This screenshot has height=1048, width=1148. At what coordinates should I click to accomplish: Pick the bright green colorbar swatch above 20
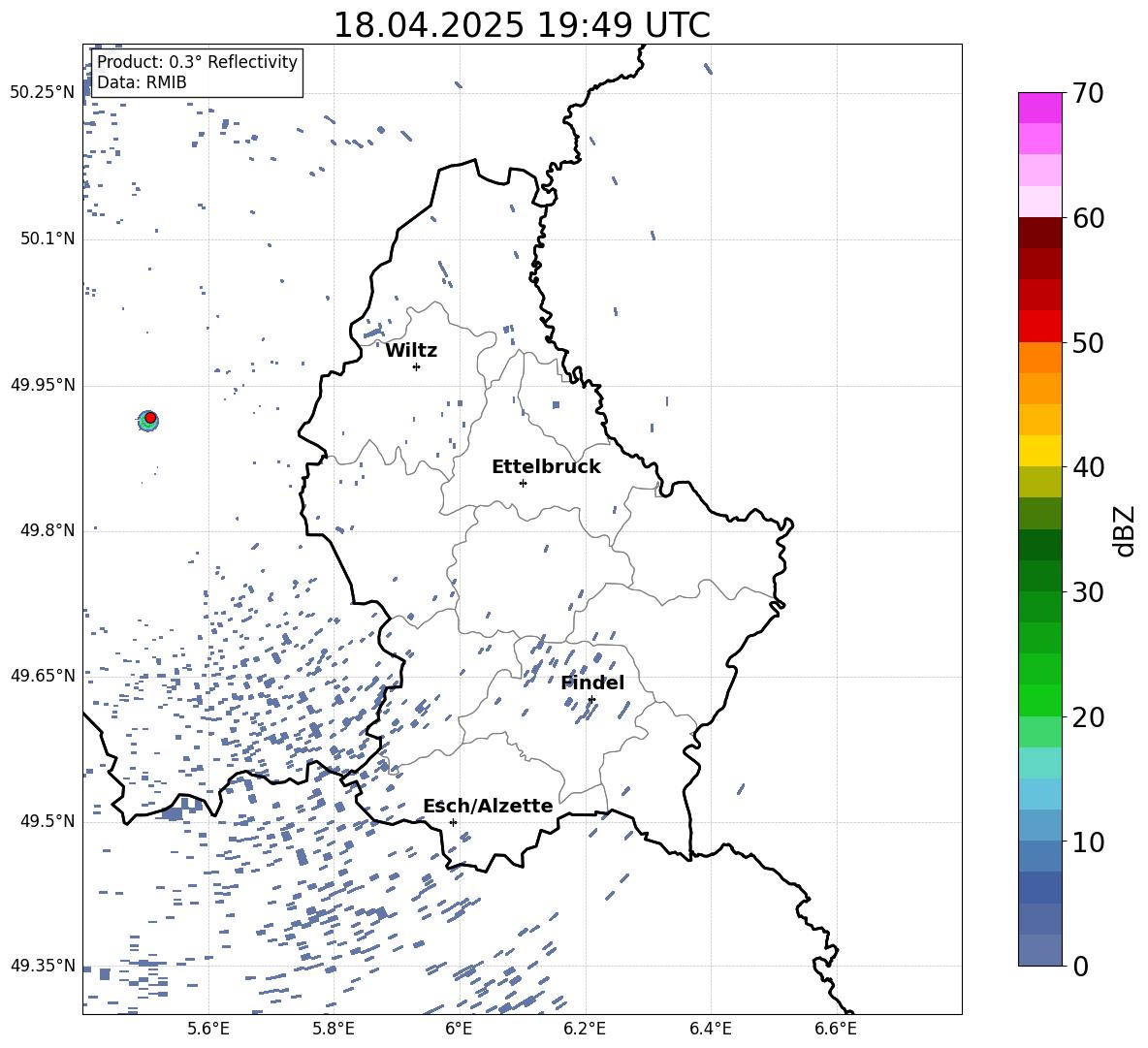pyautogui.click(x=1040, y=700)
